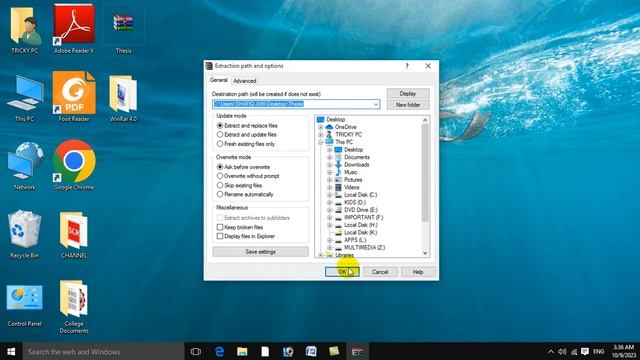Click the Display button
640x360 pixels.
[408, 93]
